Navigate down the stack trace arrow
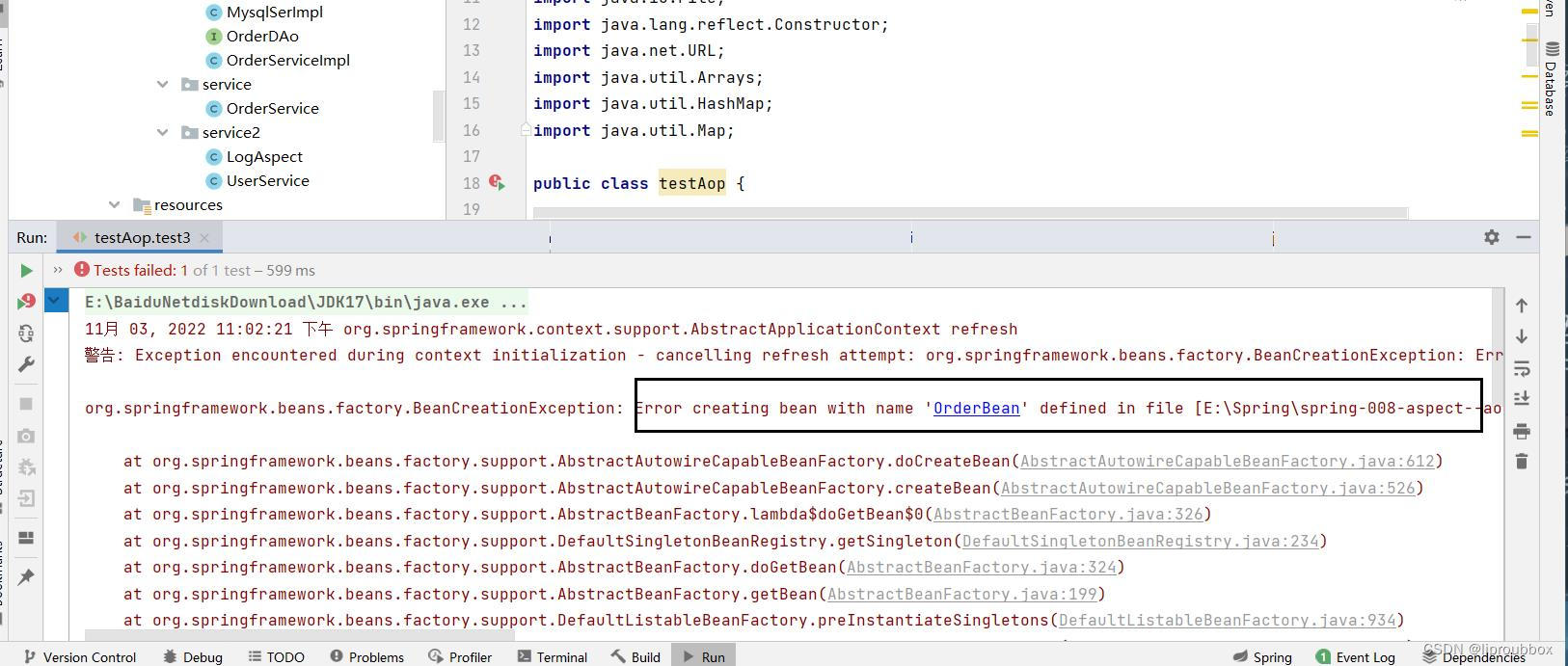 coord(1522,336)
